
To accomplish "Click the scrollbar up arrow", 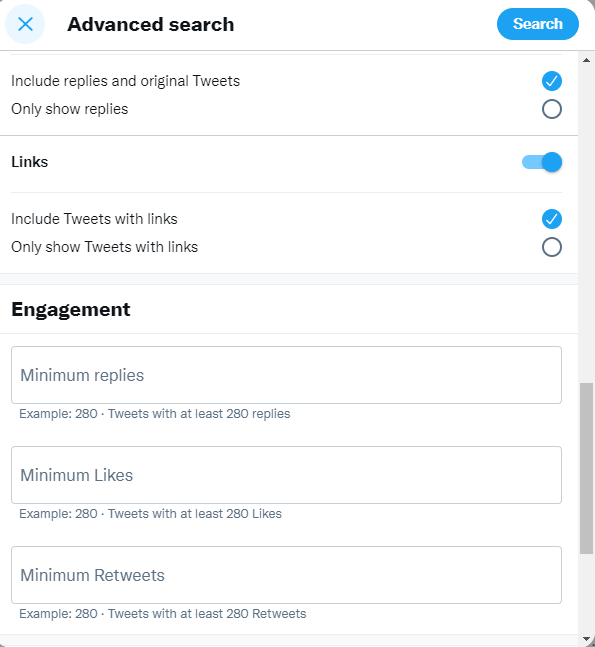I will 586,60.
